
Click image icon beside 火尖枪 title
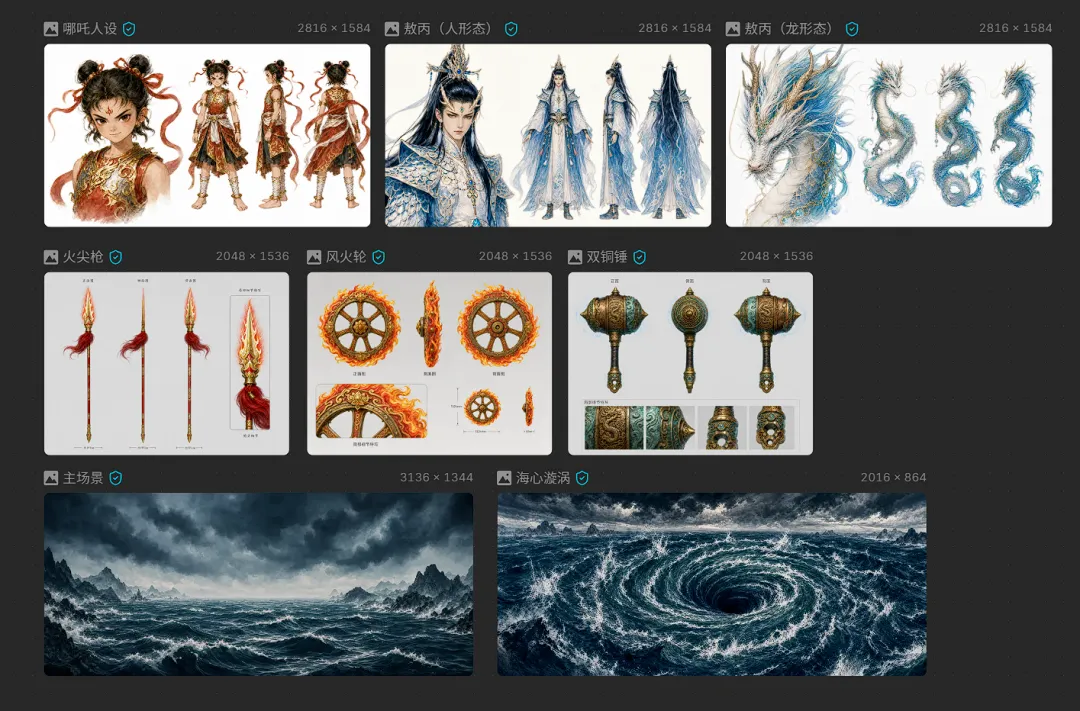pos(51,257)
